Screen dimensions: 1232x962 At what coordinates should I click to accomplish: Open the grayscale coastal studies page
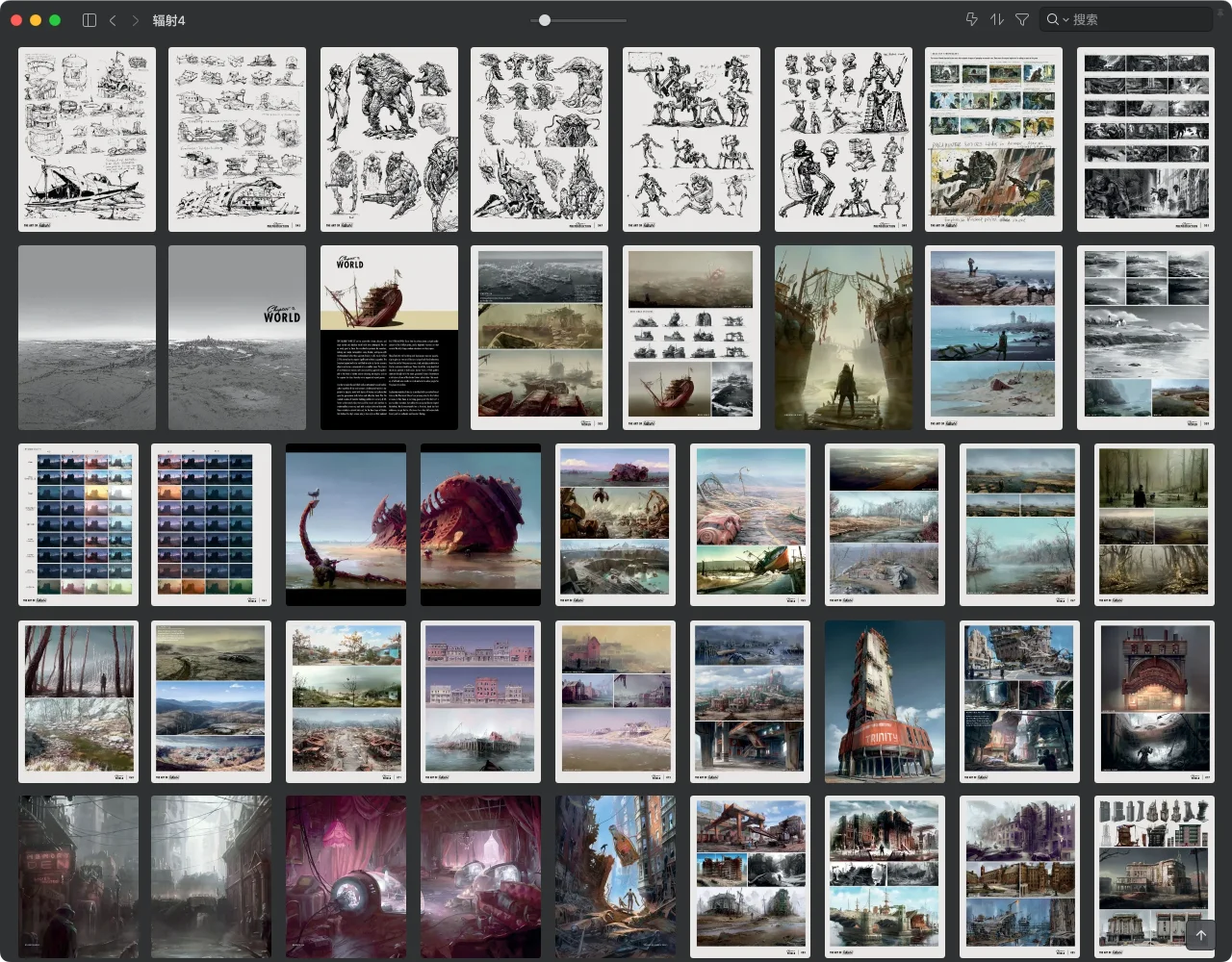pos(1145,338)
